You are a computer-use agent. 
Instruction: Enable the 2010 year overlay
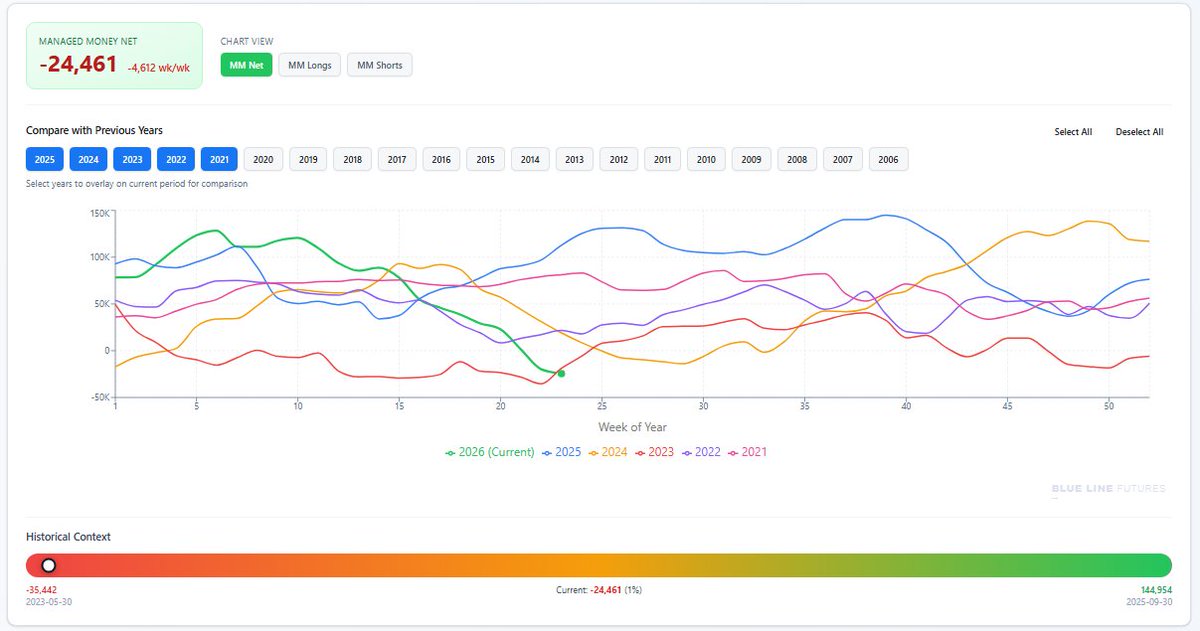707,159
